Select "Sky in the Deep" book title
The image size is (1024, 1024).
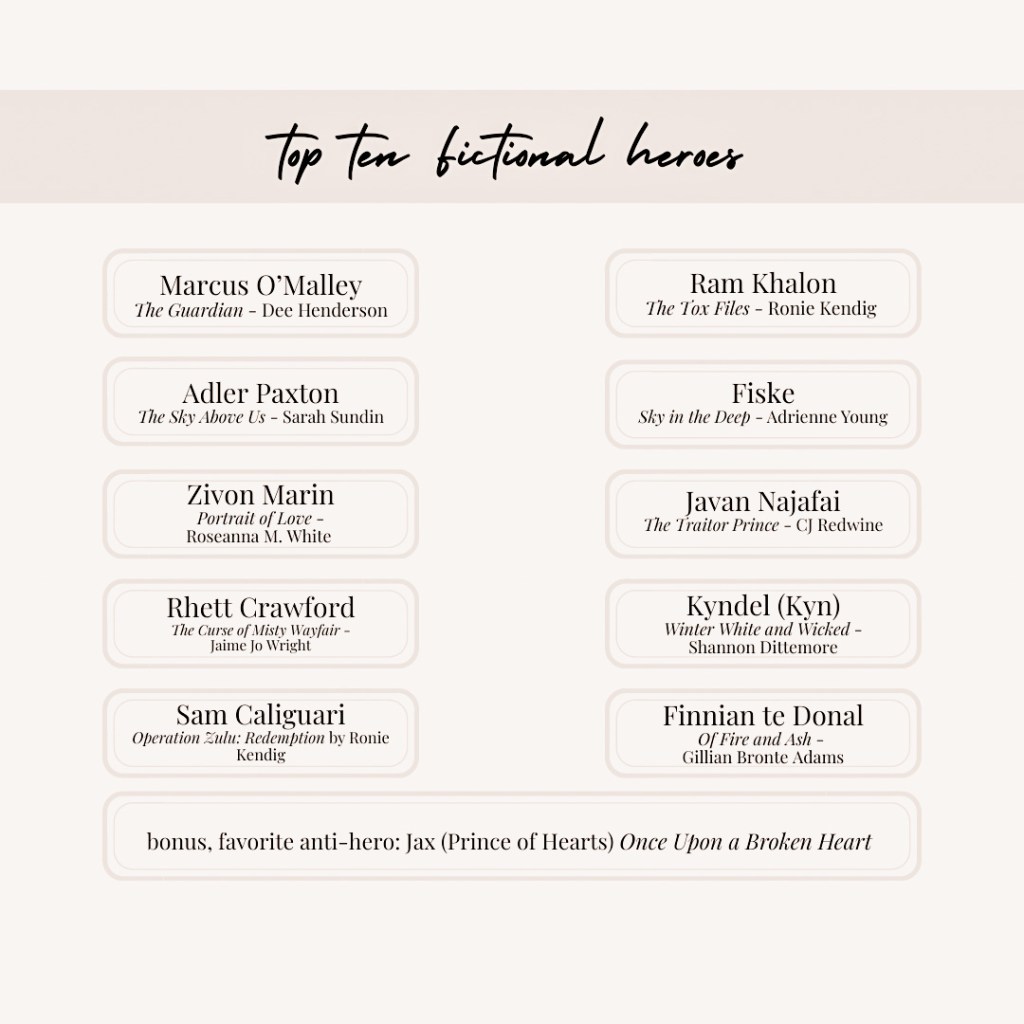[x=694, y=417]
